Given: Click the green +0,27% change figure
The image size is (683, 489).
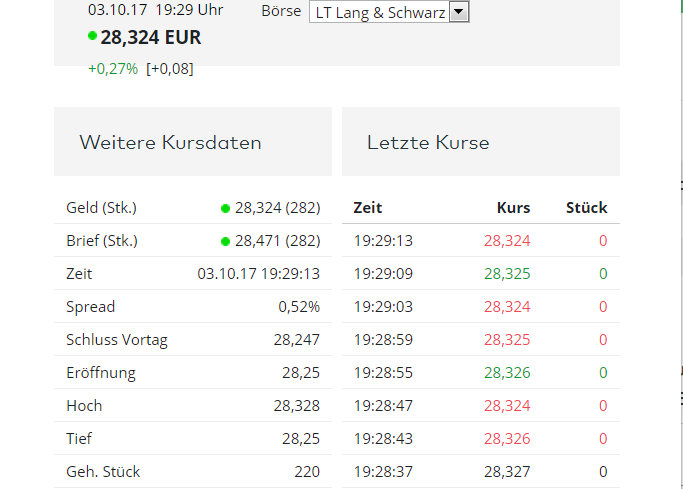Looking at the screenshot, I should click(x=113, y=69).
